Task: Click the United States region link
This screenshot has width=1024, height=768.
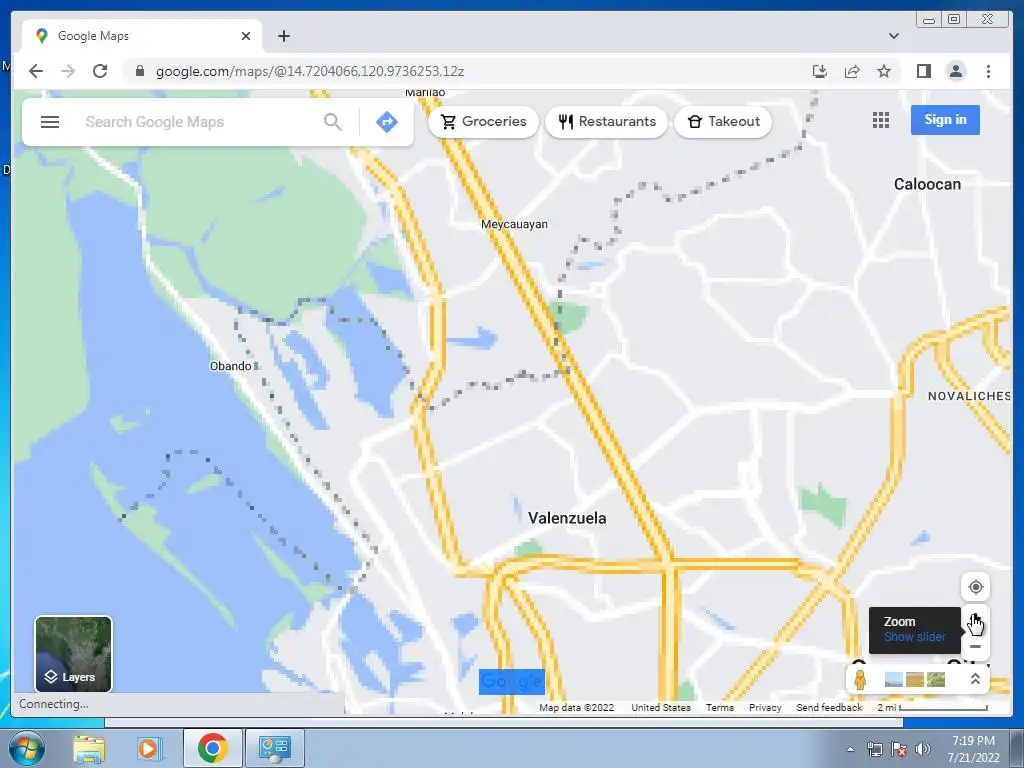Action: tap(660, 707)
